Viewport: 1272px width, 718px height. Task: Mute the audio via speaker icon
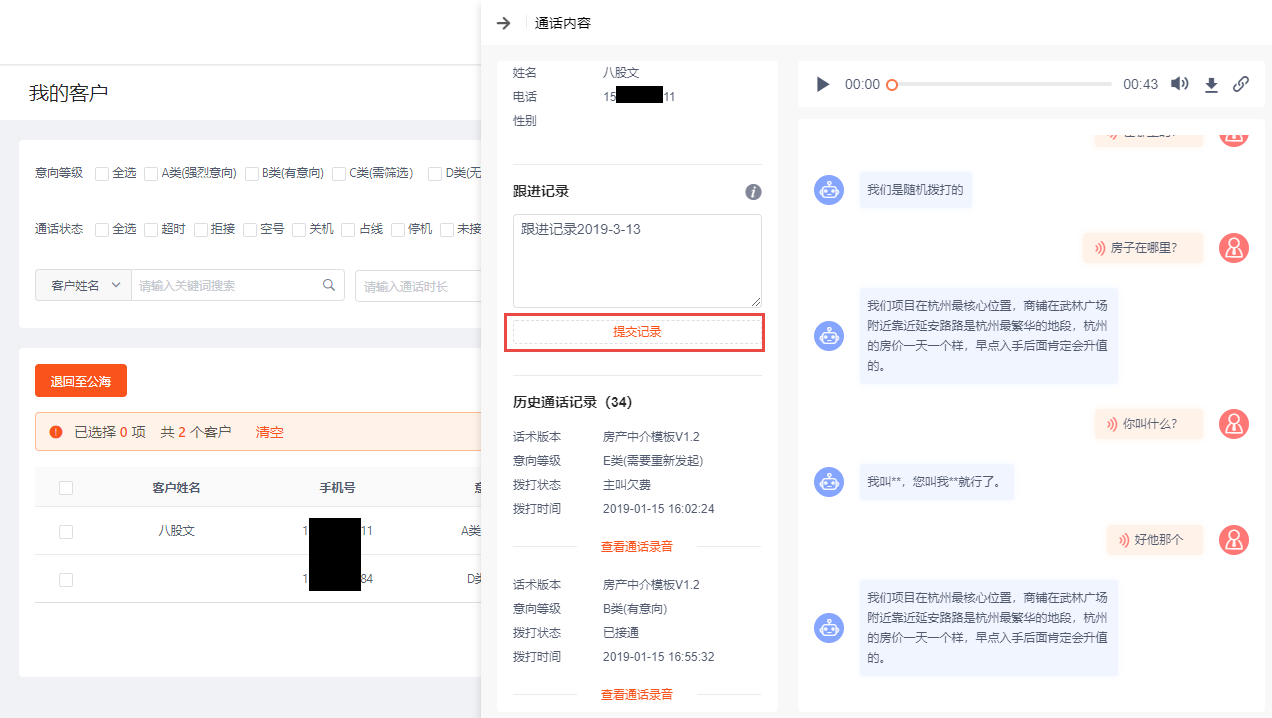pos(1180,84)
